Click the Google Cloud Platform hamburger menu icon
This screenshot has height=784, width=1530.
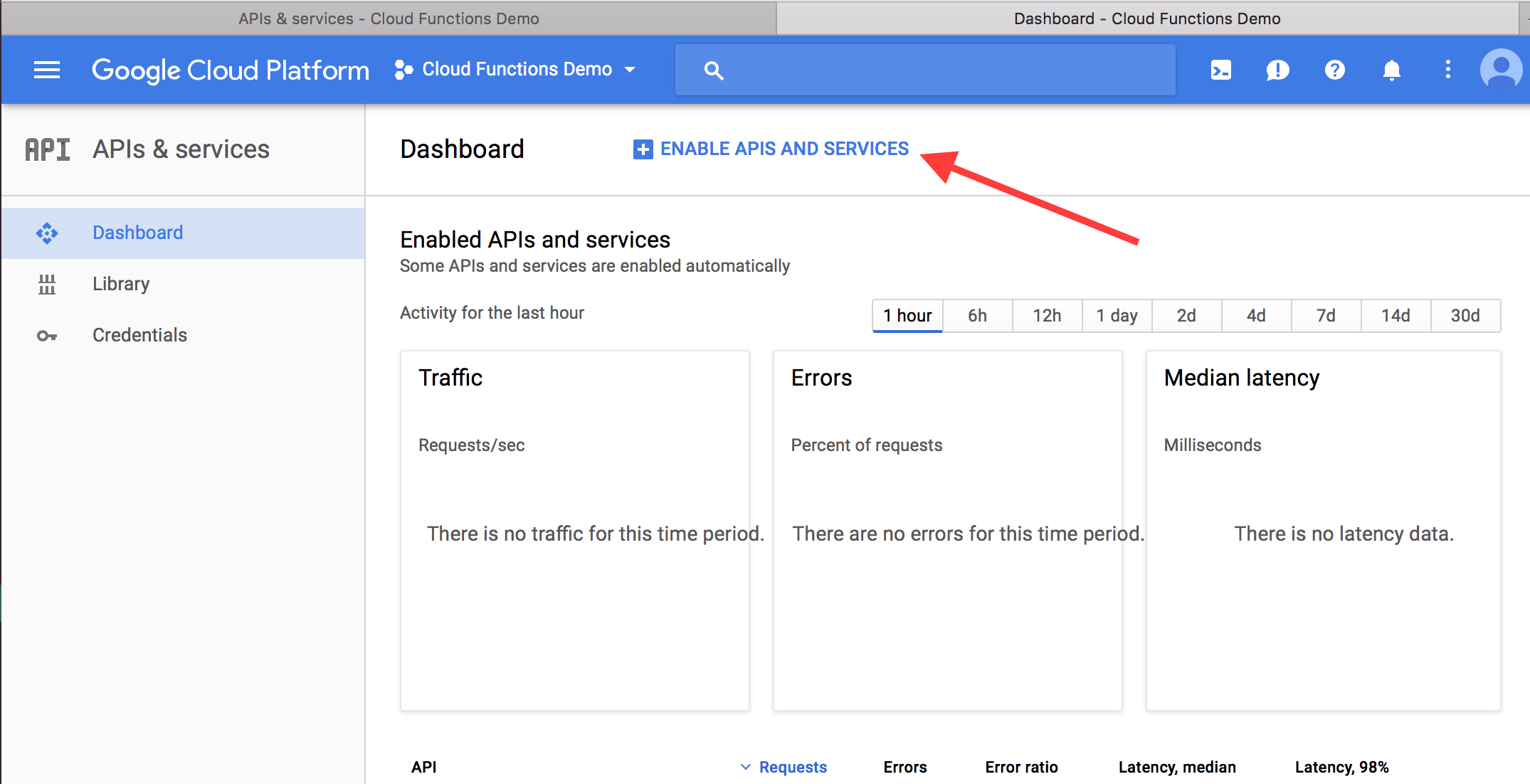(x=46, y=69)
